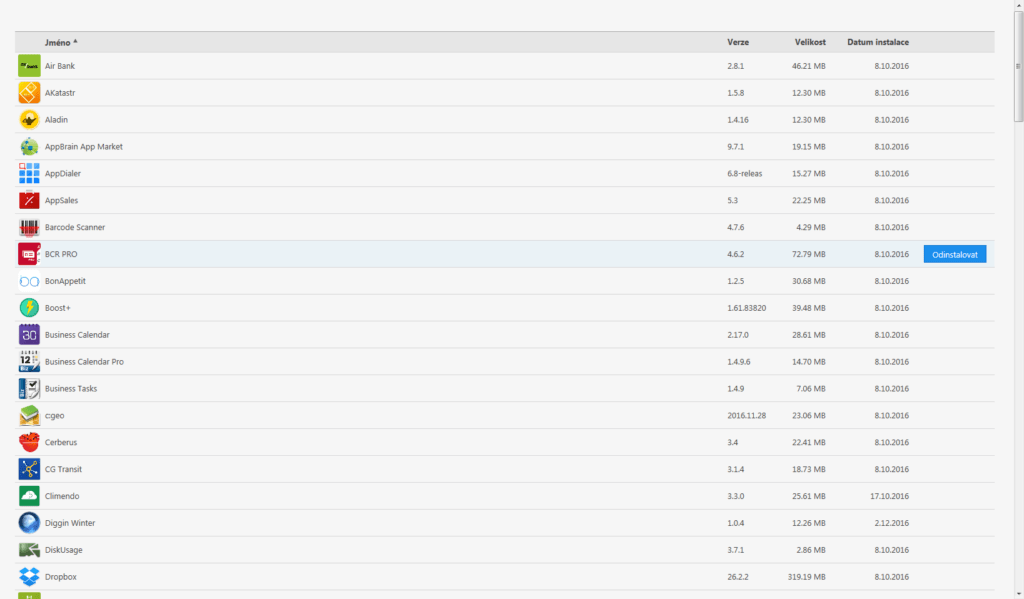
Task: Select the Dropbox icon
Action: [x=29, y=577]
